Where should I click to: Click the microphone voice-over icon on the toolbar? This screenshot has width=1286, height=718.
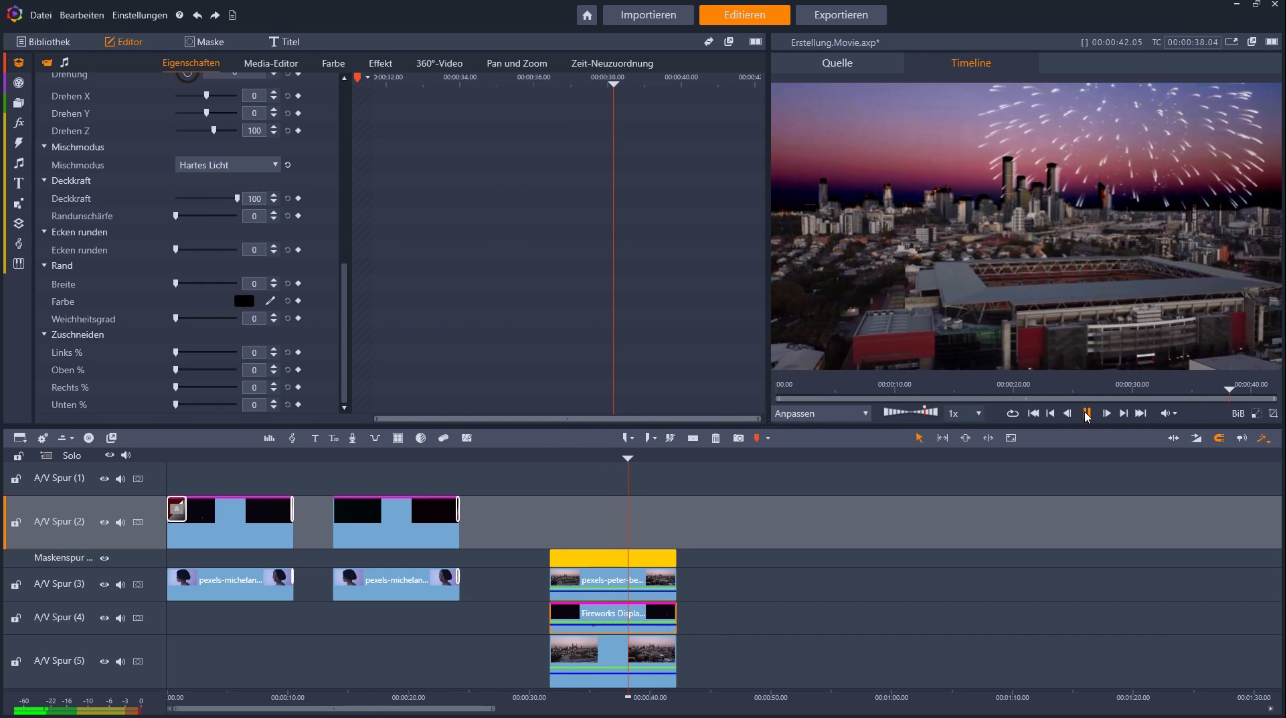pos(351,437)
